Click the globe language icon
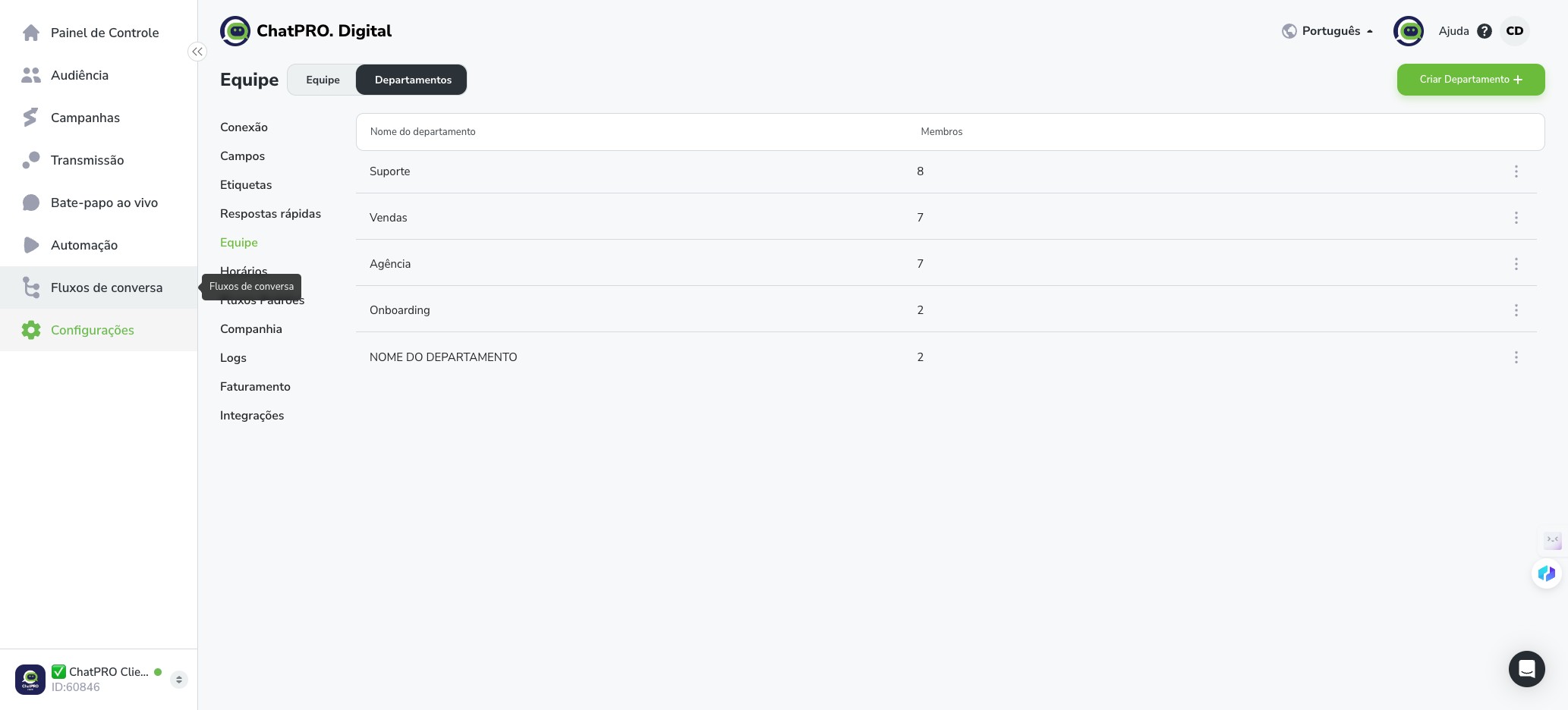 tap(1289, 31)
